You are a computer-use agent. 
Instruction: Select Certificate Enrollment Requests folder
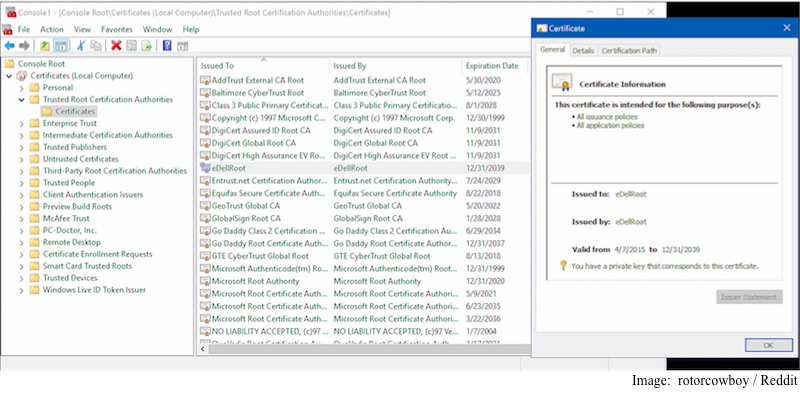pyautogui.click(x=97, y=254)
